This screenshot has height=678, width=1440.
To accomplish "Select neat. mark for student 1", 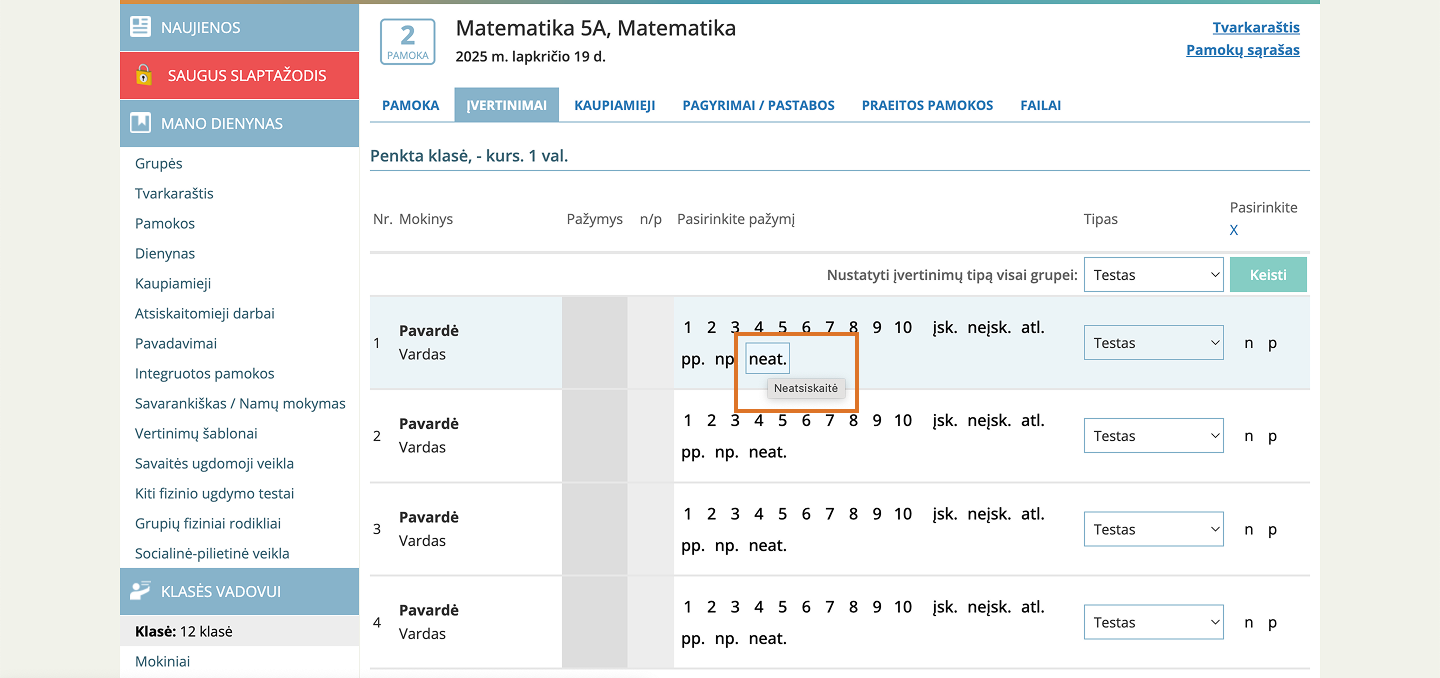I will 768,359.
